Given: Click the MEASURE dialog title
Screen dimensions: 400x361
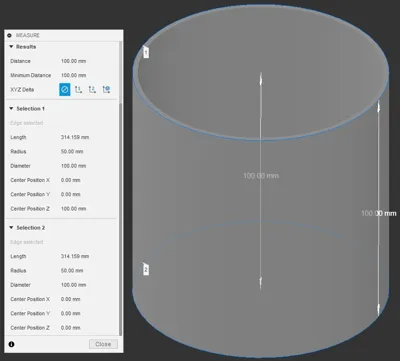Looking at the screenshot, I should pos(28,35).
